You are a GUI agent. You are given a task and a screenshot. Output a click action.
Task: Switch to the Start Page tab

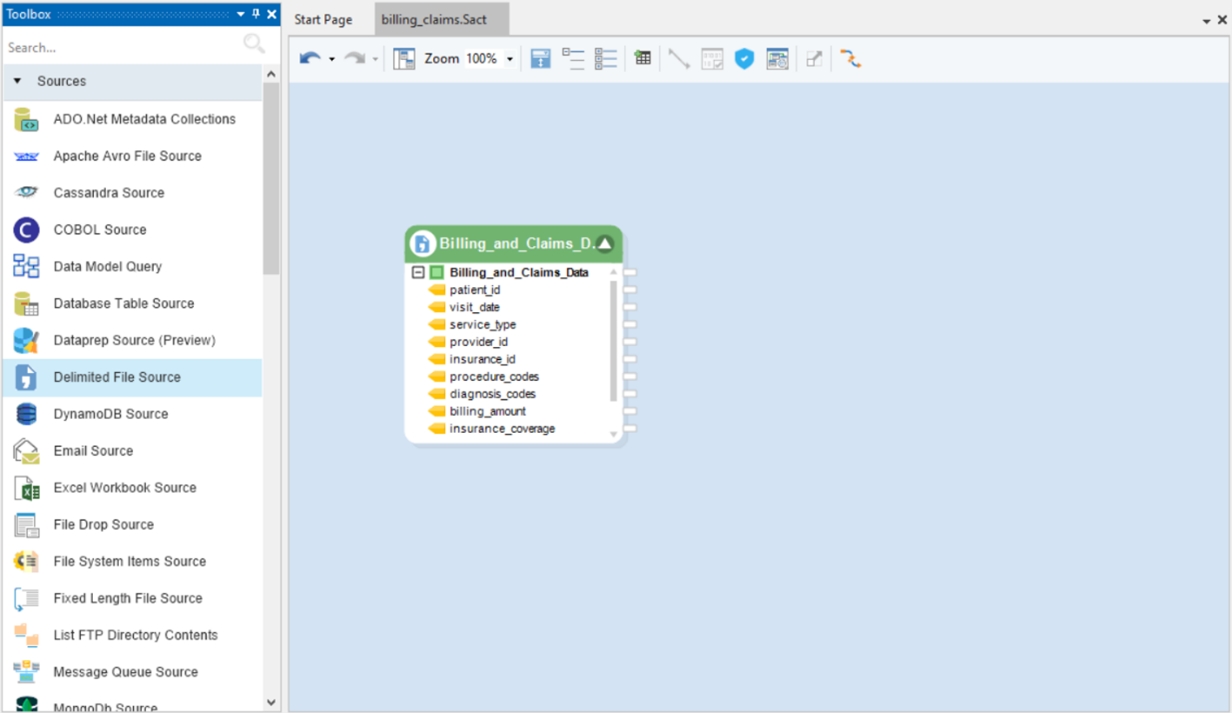pyautogui.click(x=323, y=19)
